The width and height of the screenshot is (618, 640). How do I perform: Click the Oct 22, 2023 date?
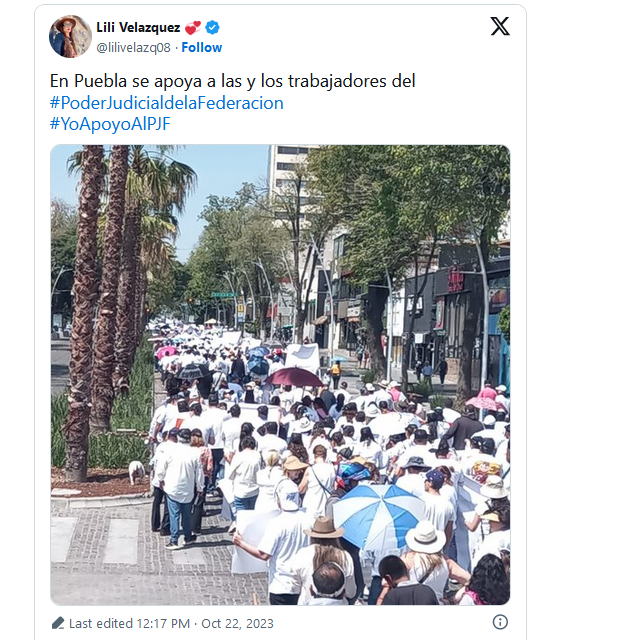(x=237, y=624)
